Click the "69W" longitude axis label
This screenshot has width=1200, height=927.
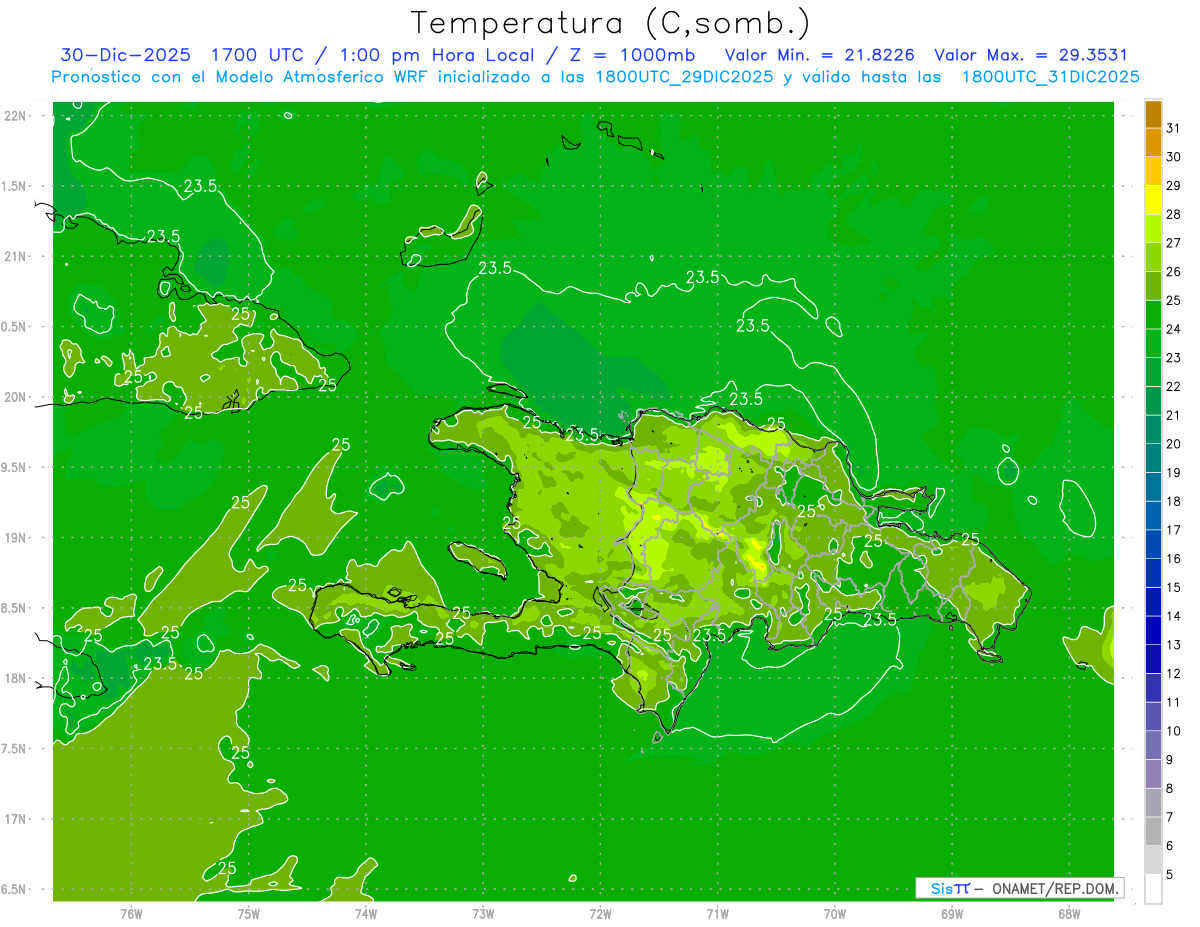952,913
